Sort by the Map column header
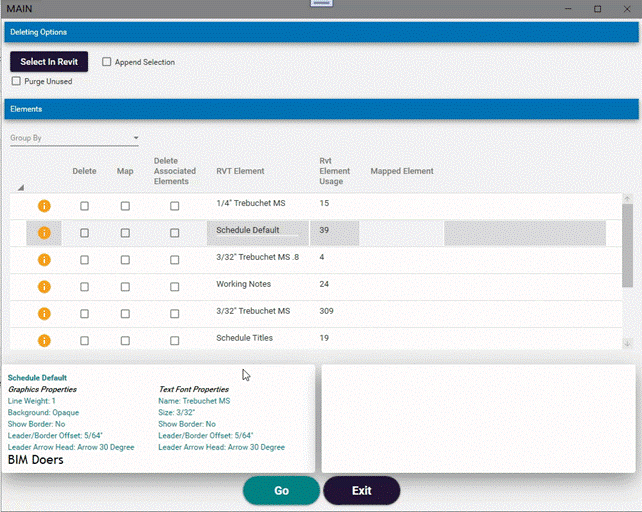Image resolution: width=642 pixels, height=512 pixels. click(125, 171)
